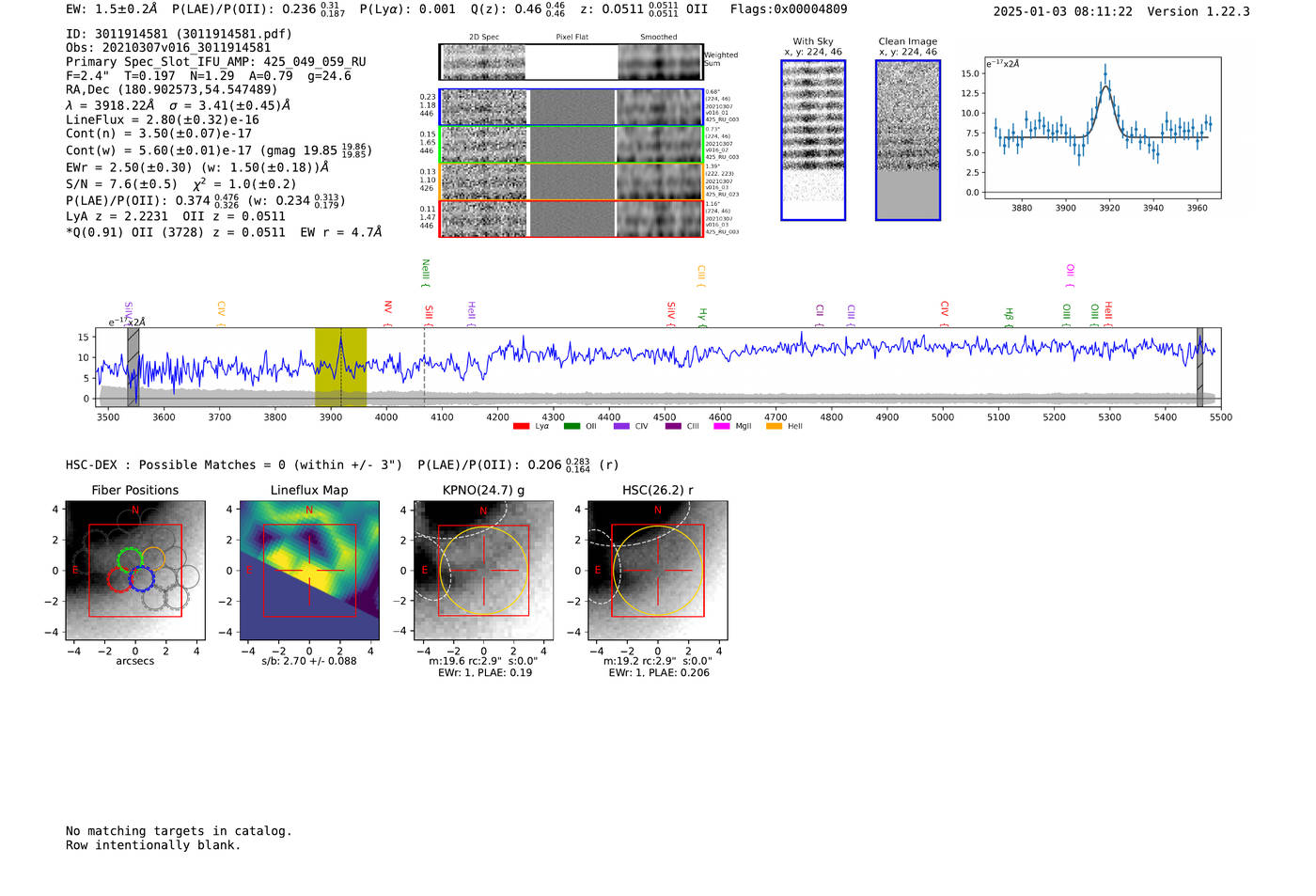The width and height of the screenshot is (1316, 896).
Task: Select the Clean Image cutout
Action: coord(908,140)
